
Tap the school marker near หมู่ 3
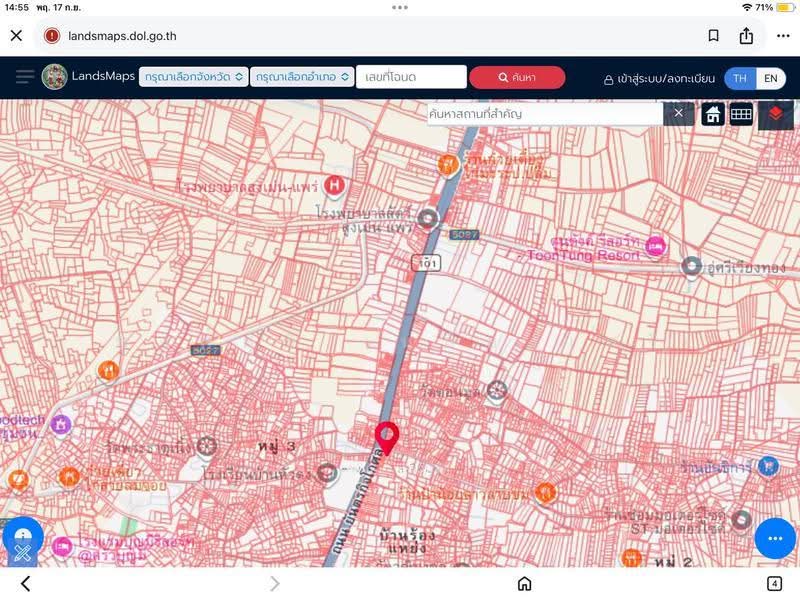(x=327, y=473)
